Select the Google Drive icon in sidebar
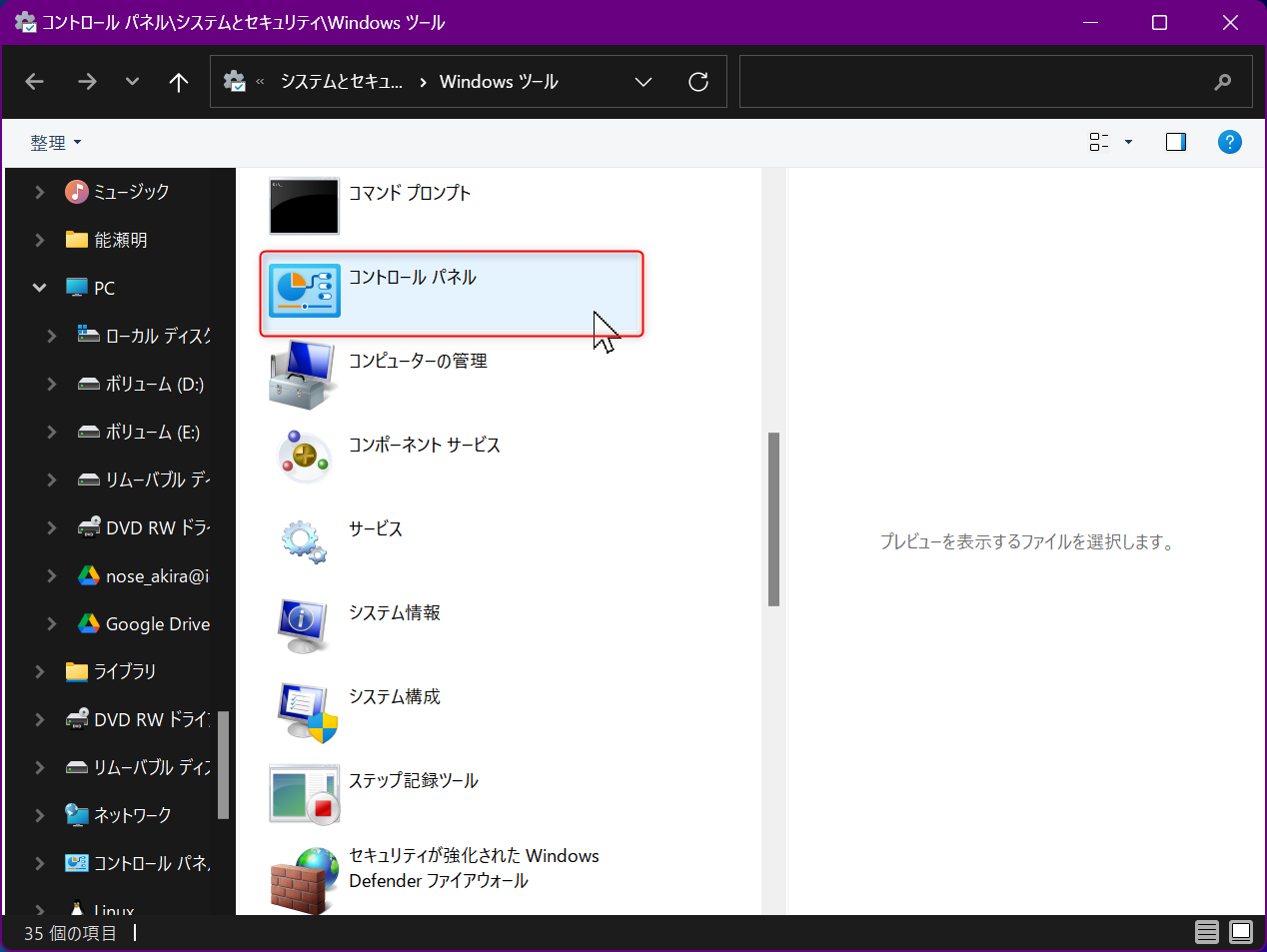 pyautogui.click(x=89, y=623)
